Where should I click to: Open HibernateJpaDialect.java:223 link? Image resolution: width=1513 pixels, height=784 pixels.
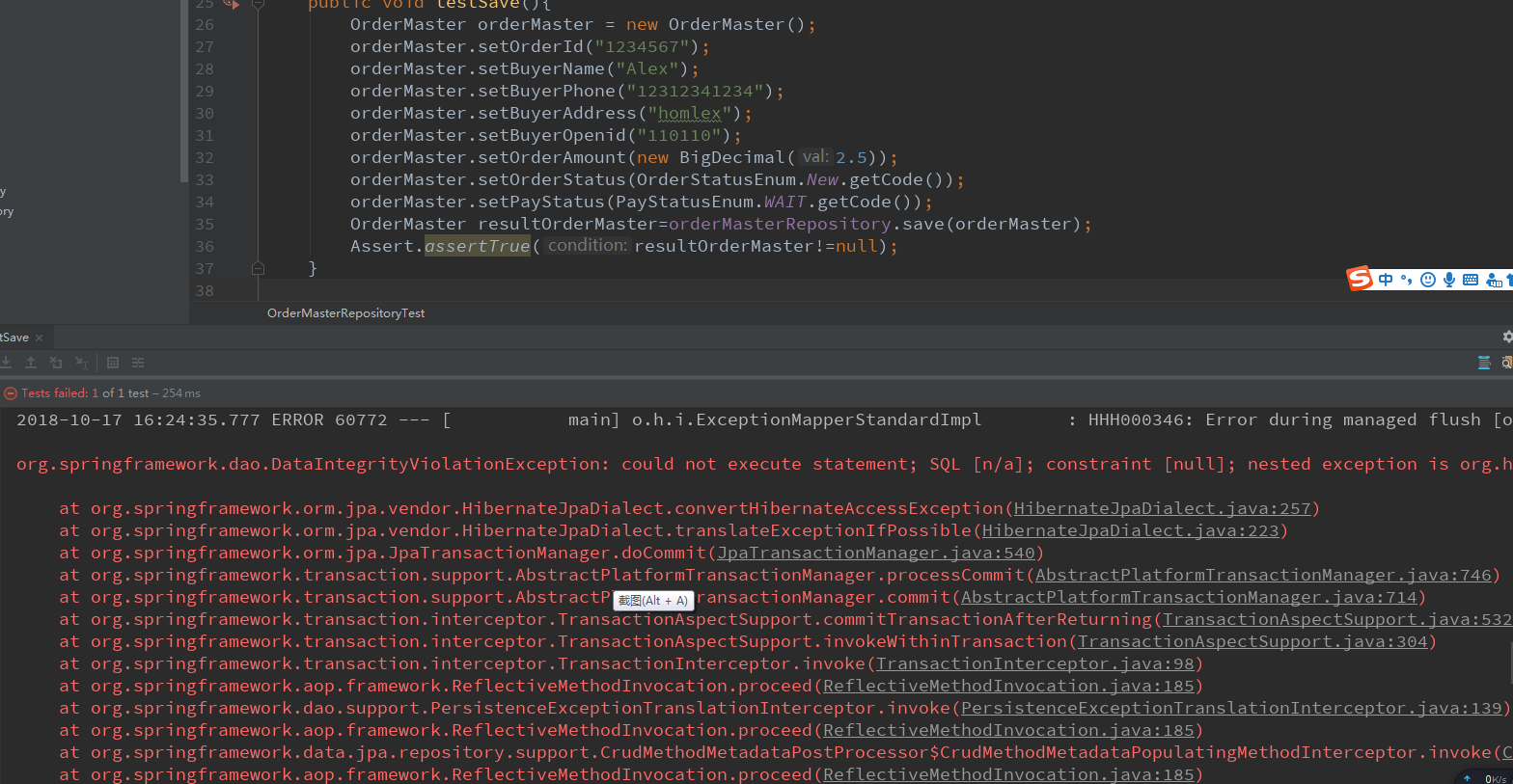[1130, 530]
